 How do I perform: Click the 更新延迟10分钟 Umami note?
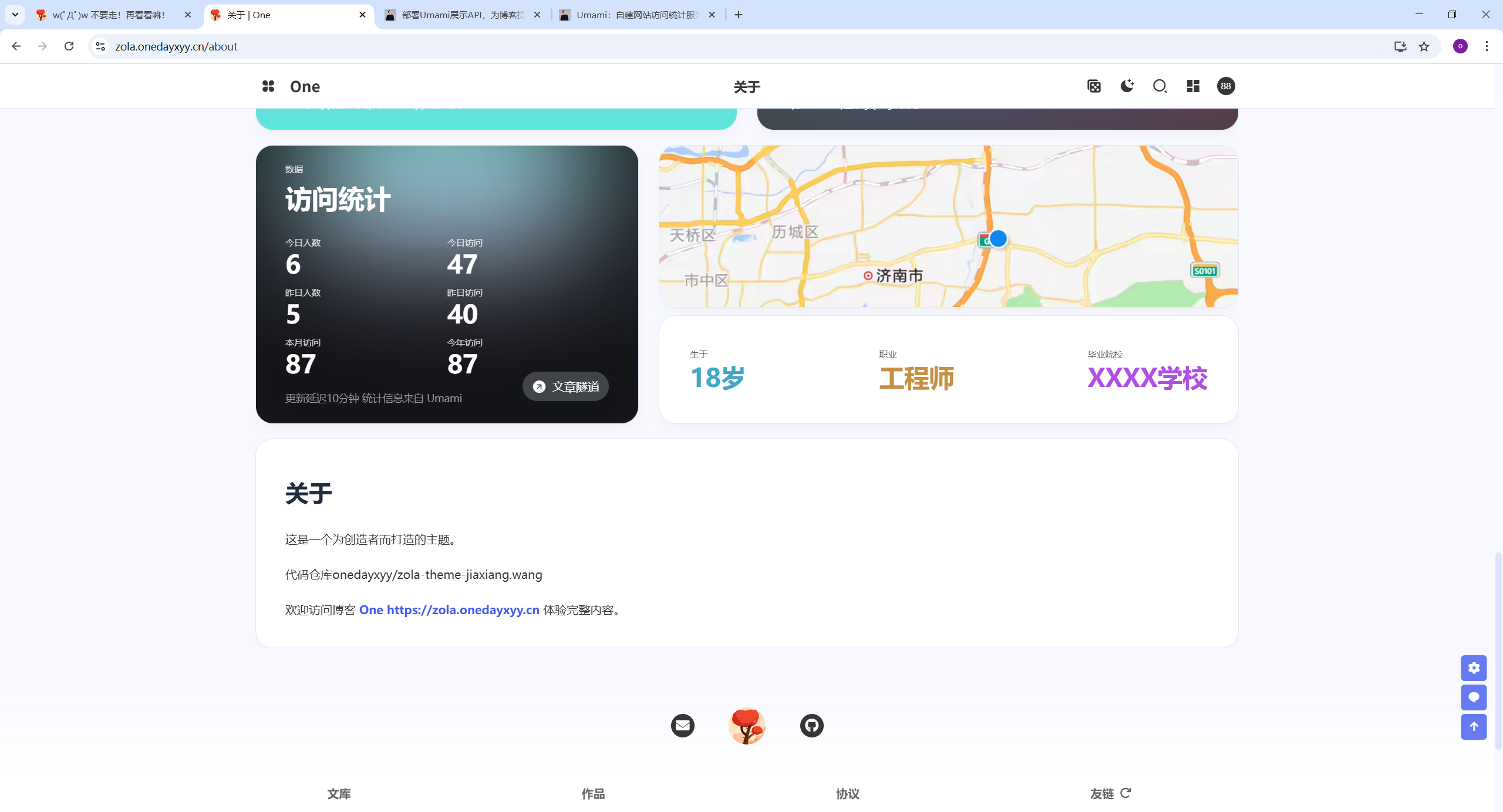tap(373, 398)
